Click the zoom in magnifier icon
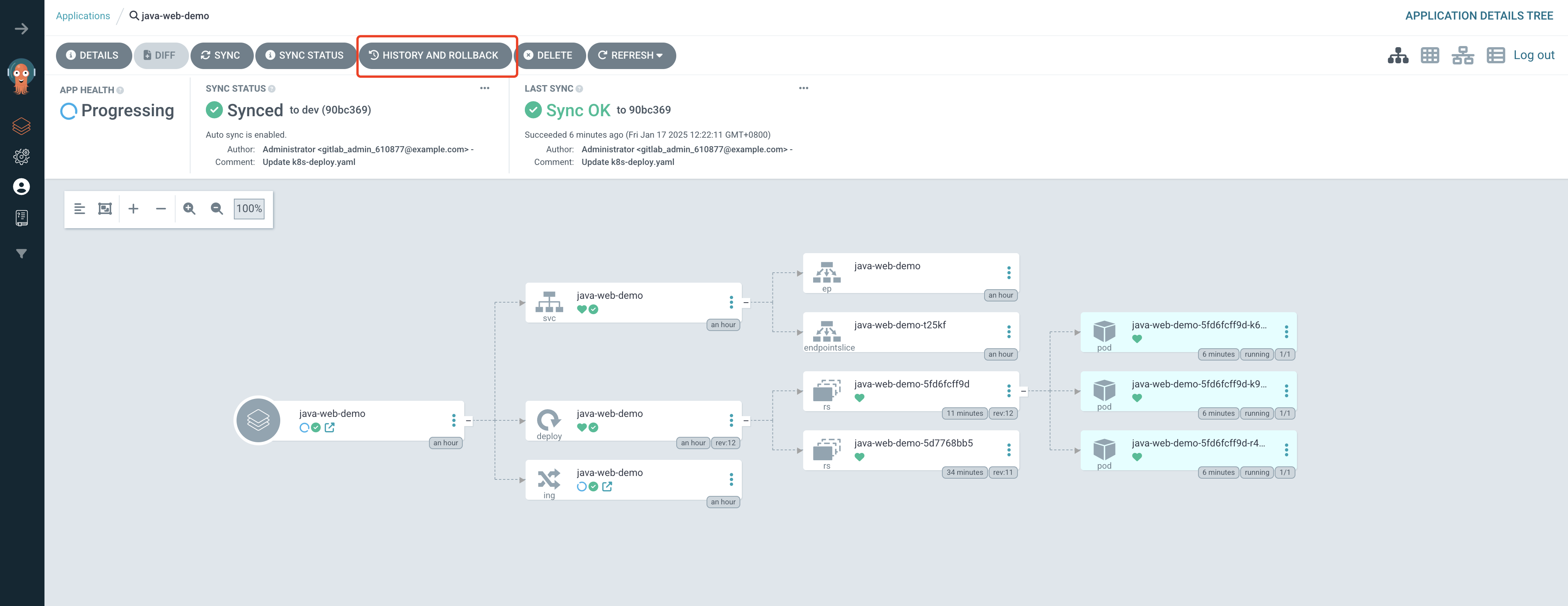1568x606 pixels. pyautogui.click(x=189, y=209)
